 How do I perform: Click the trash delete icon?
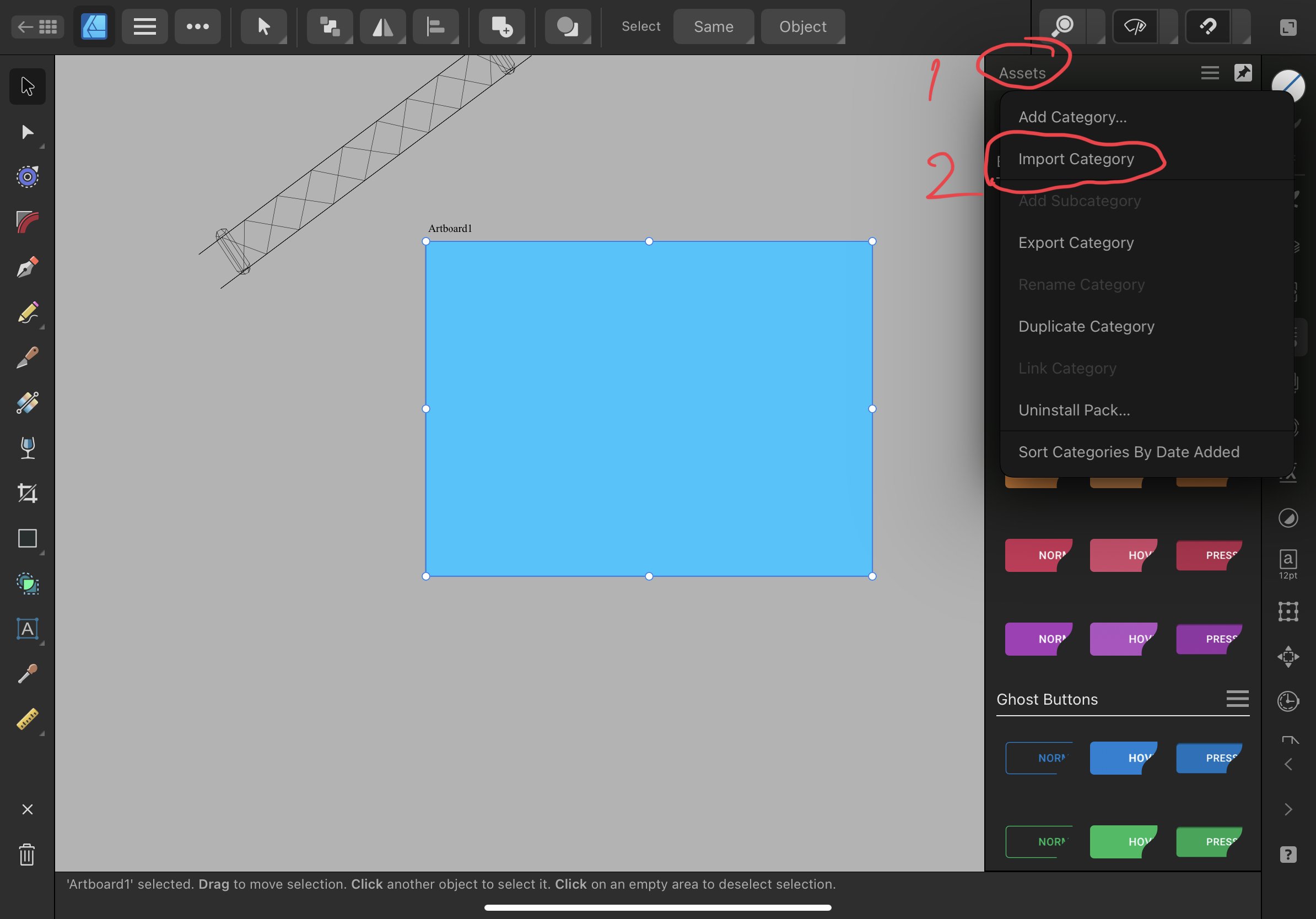pos(27,855)
